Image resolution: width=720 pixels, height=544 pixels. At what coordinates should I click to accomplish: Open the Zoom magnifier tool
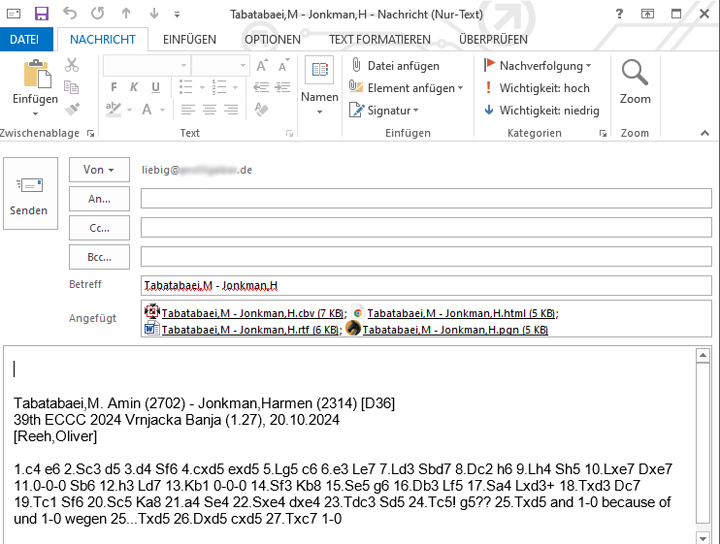635,82
